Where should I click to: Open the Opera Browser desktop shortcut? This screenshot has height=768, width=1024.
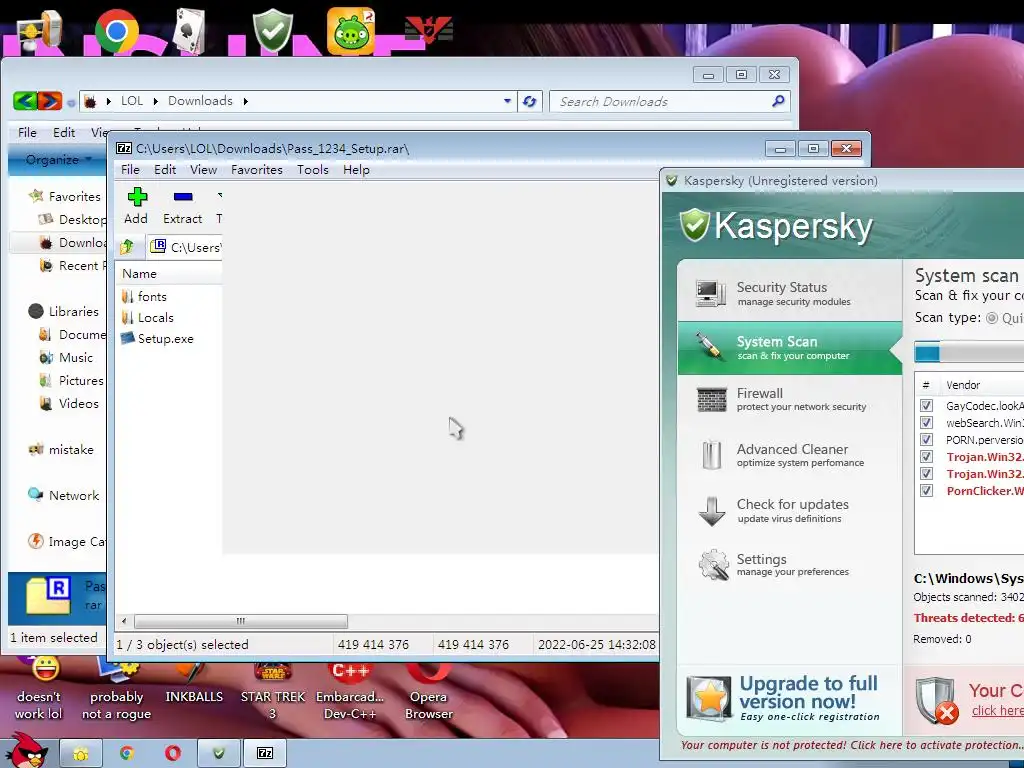(x=428, y=691)
